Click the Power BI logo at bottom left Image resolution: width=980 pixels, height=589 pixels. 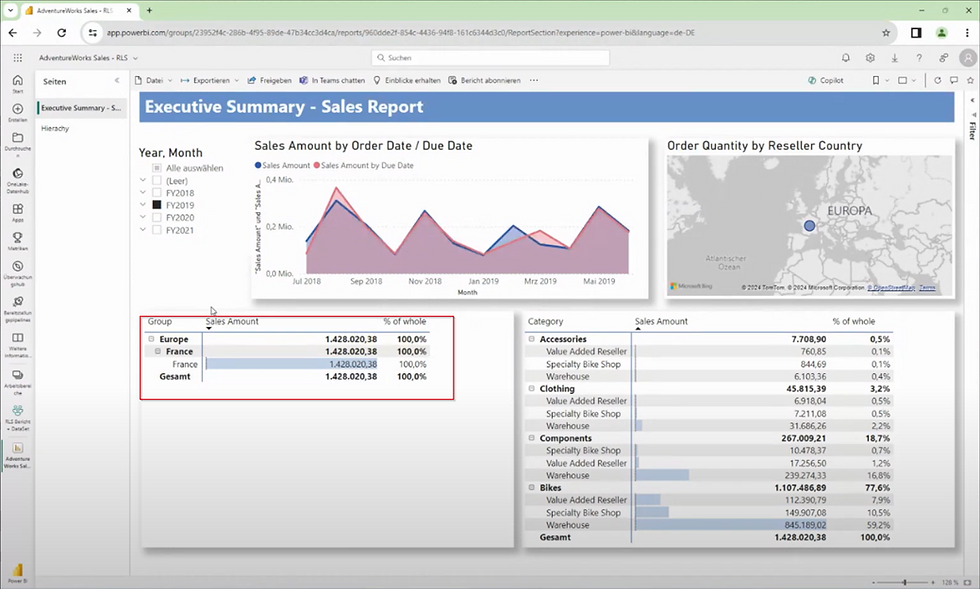click(18, 572)
